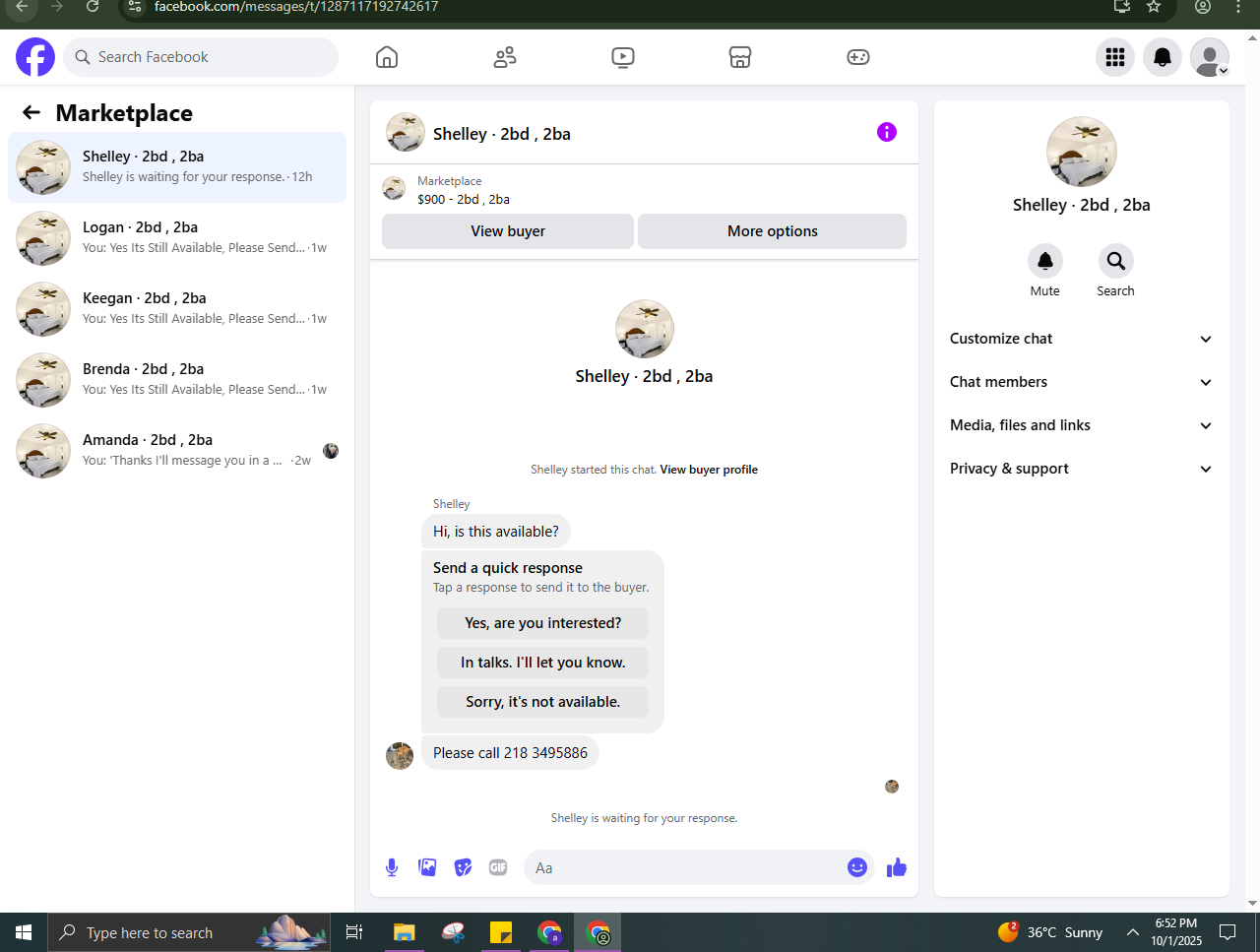Open the Marketplace storefront icon
Viewport: 1260px width, 952px height.
pyautogui.click(x=740, y=57)
